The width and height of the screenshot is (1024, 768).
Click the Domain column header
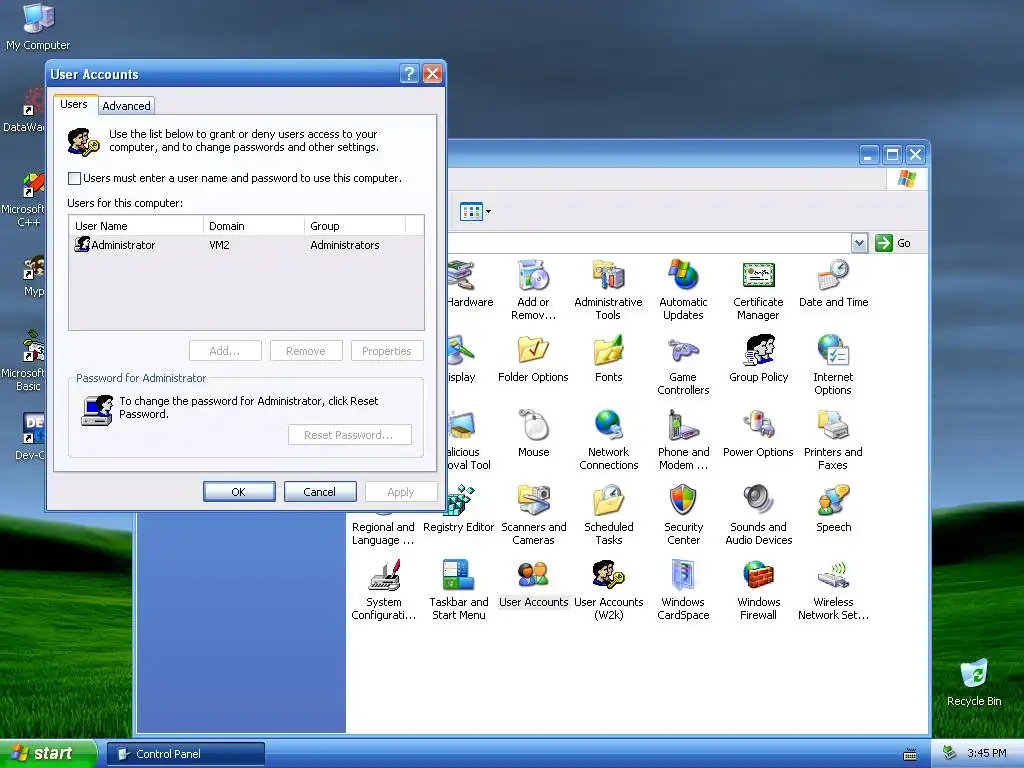pos(253,226)
